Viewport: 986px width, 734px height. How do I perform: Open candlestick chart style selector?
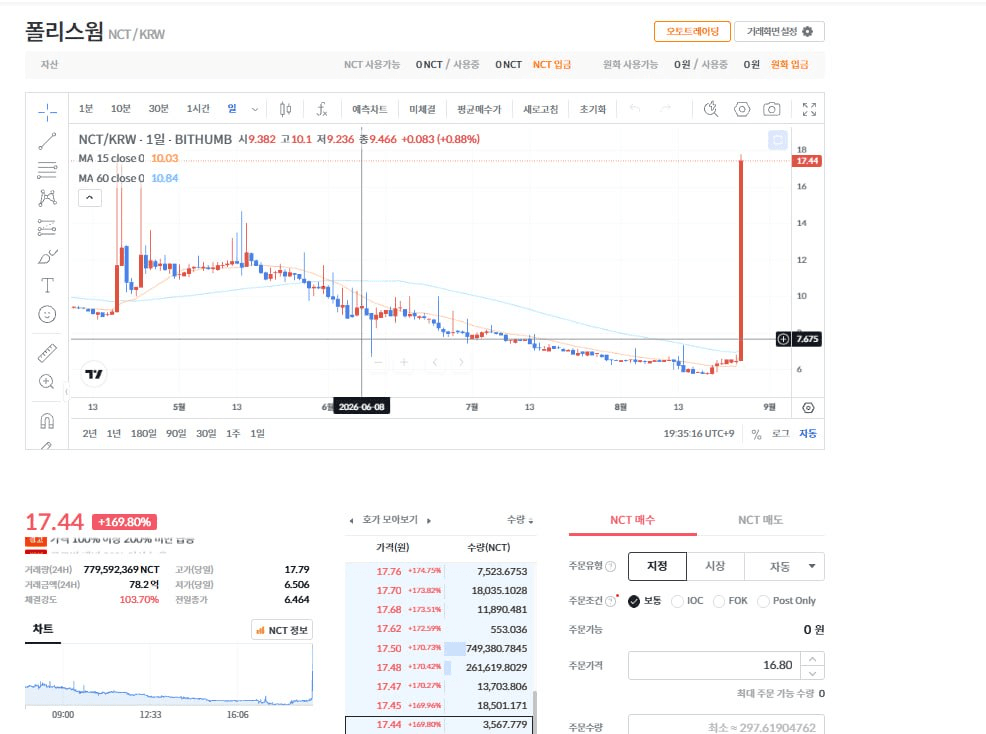[285, 109]
